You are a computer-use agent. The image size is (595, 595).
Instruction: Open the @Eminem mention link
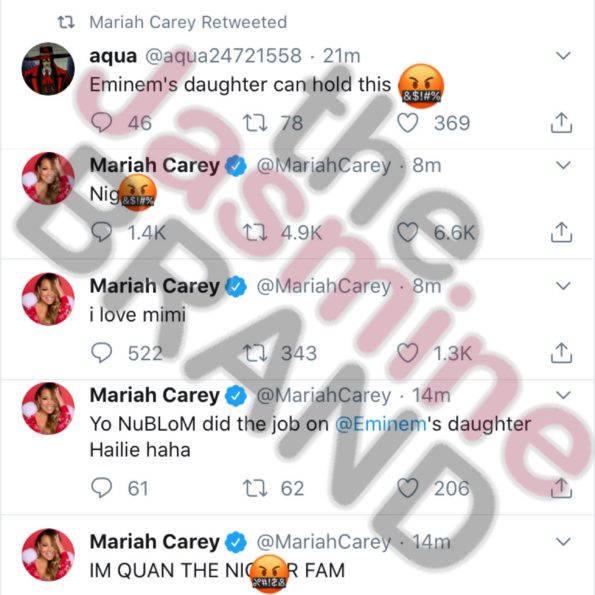381,424
